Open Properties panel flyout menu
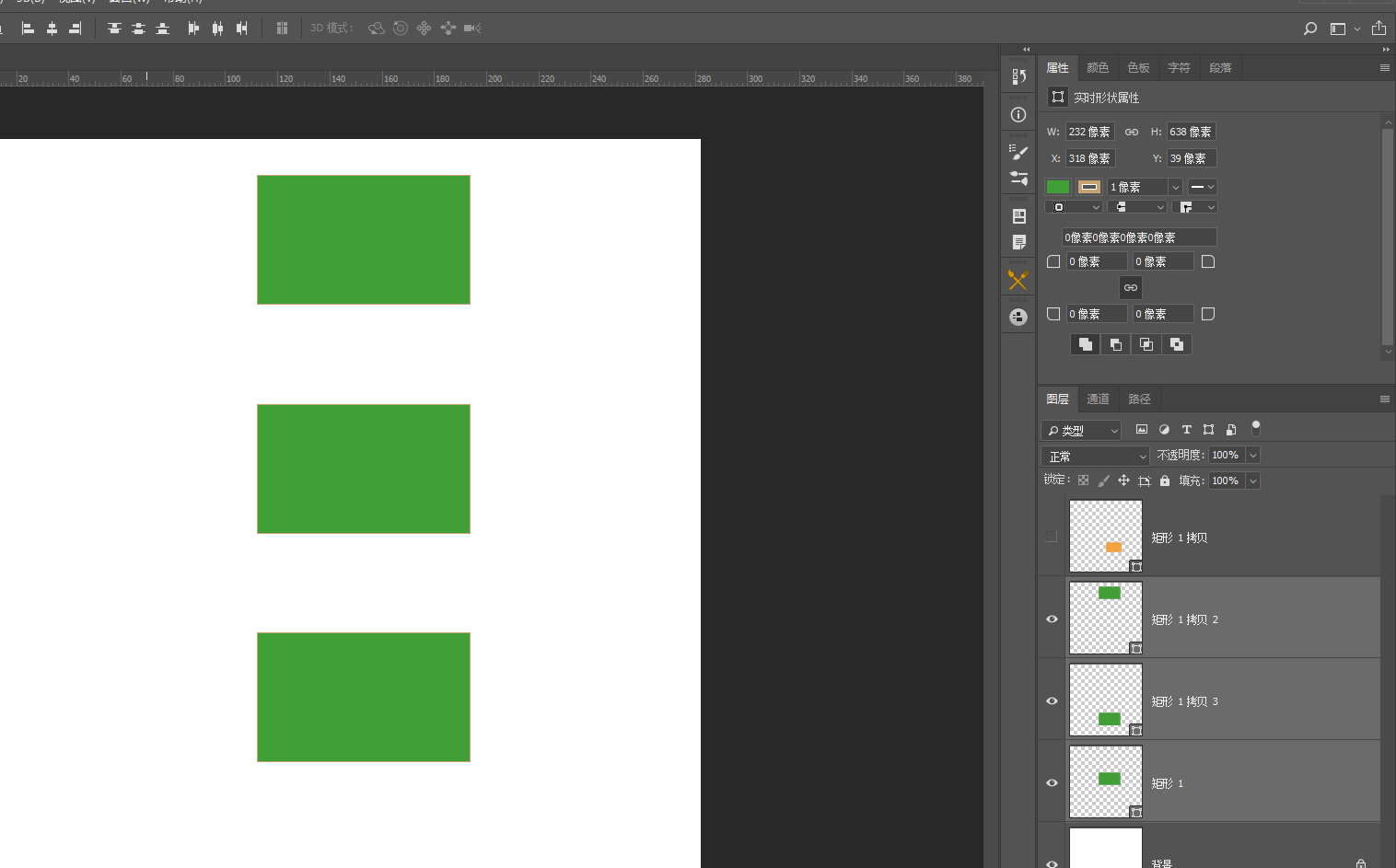The image size is (1396, 868). pos(1384,68)
